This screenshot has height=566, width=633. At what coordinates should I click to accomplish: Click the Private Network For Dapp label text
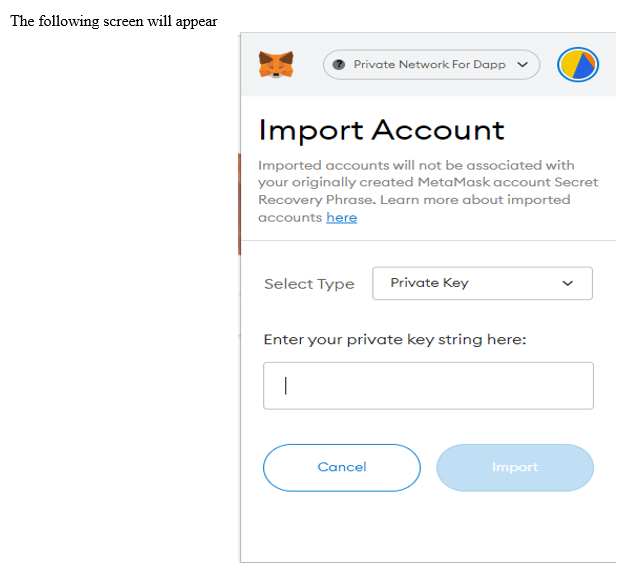pyautogui.click(x=430, y=65)
